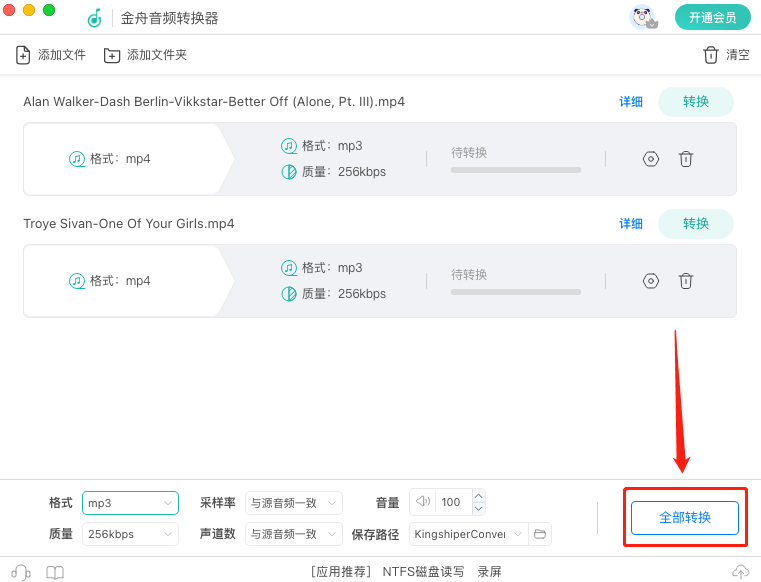Open the 保存路径 KingshiperConver dropdown
This screenshot has width=761, height=582.
tap(468, 534)
